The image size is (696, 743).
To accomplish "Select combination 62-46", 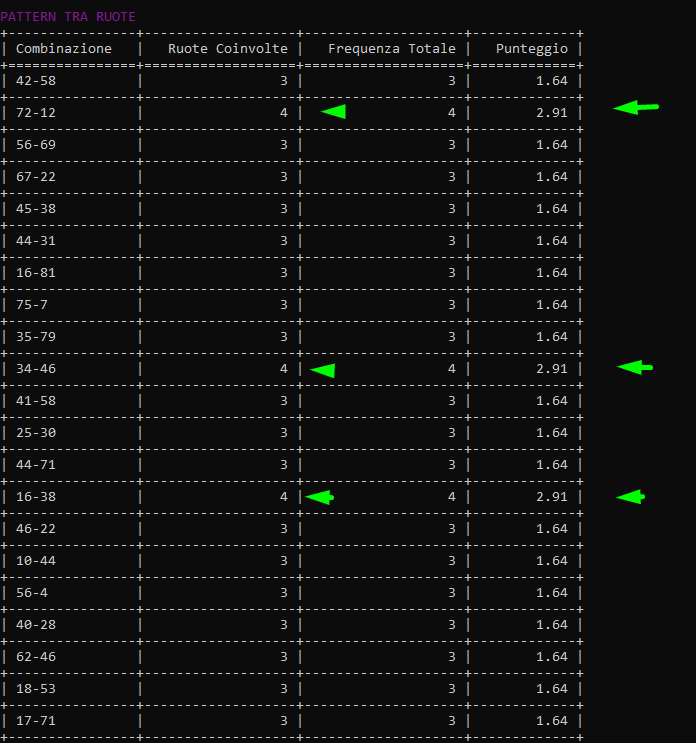I will tap(36, 657).
